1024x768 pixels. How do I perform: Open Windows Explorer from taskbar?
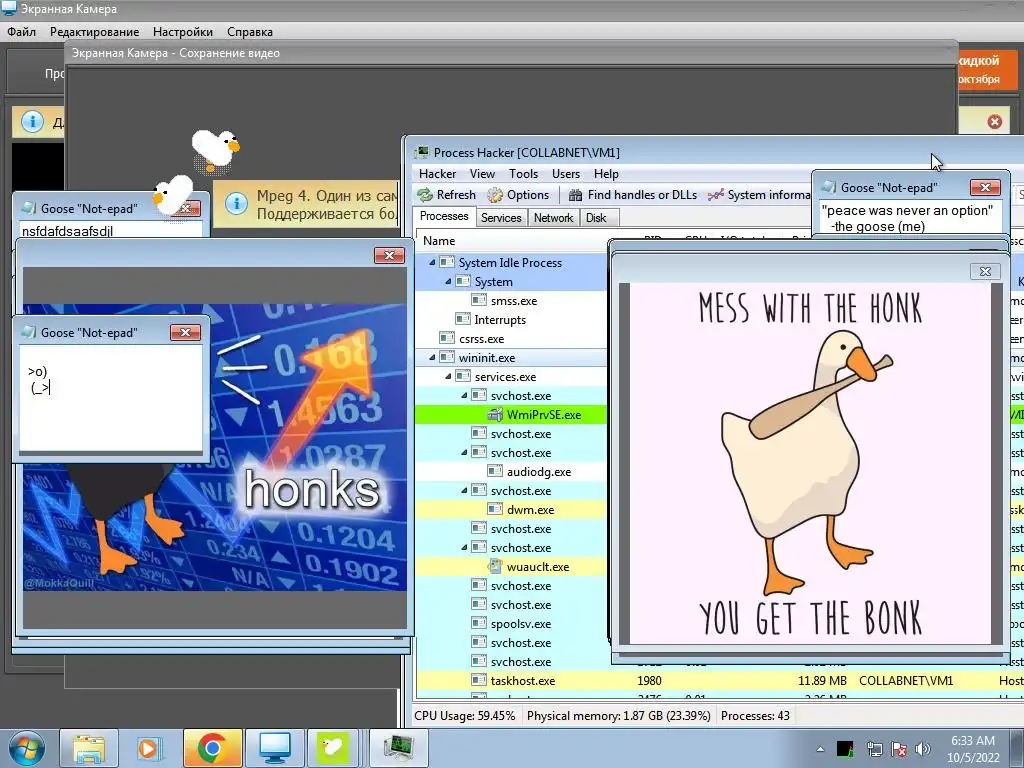(89, 748)
